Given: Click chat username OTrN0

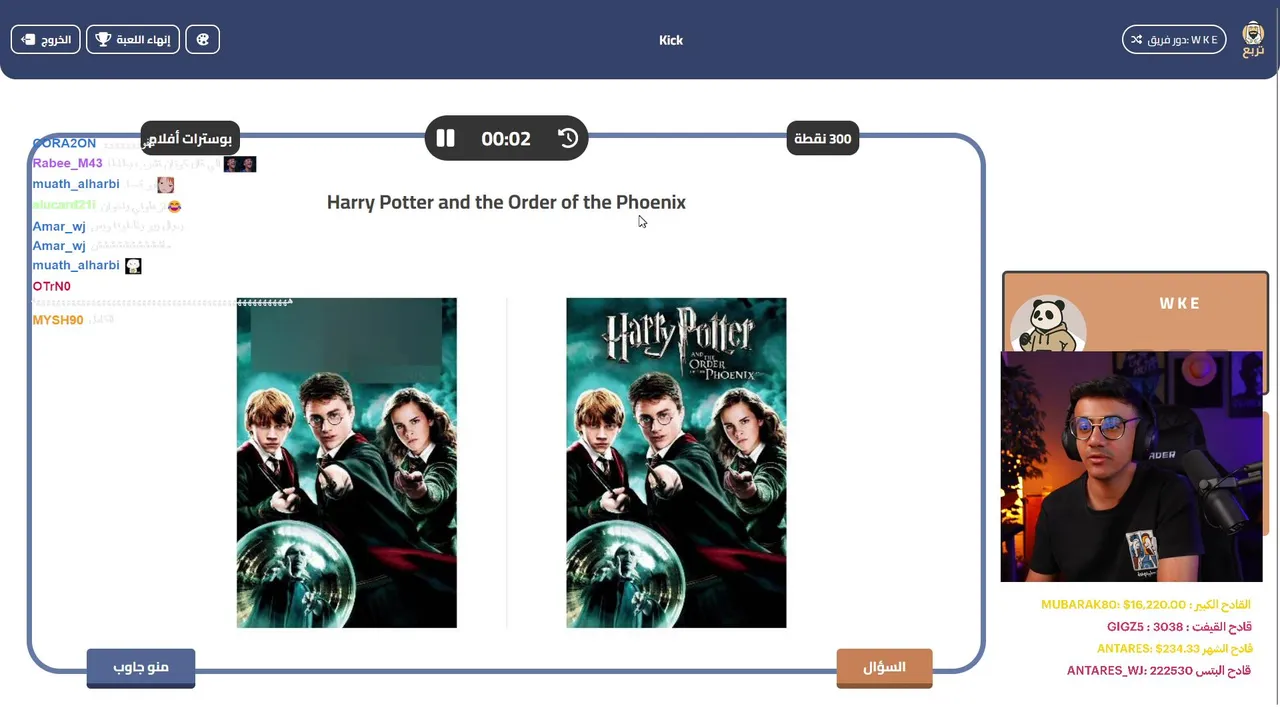Looking at the screenshot, I should (x=52, y=286).
